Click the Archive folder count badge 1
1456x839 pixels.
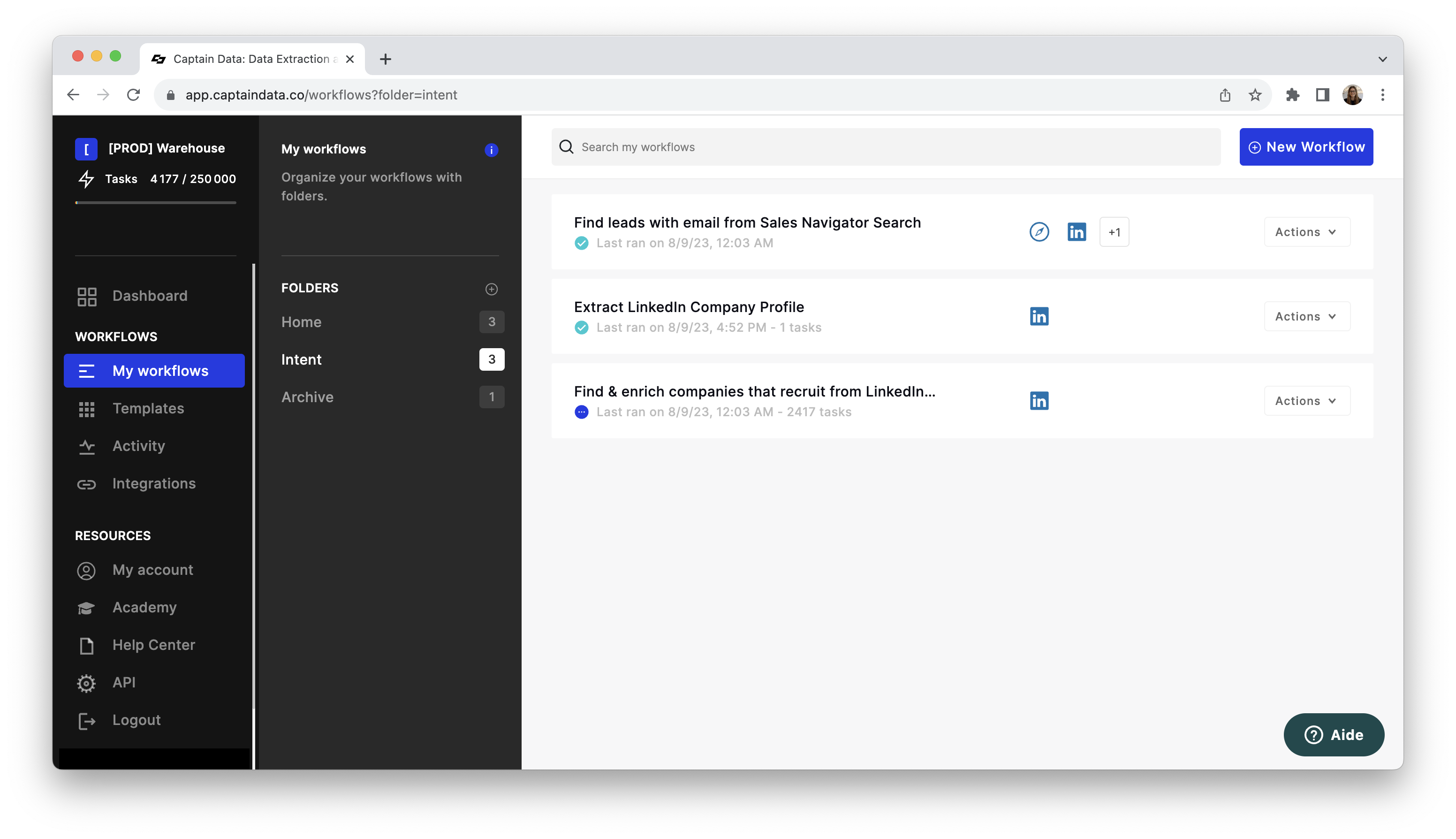tap(491, 397)
